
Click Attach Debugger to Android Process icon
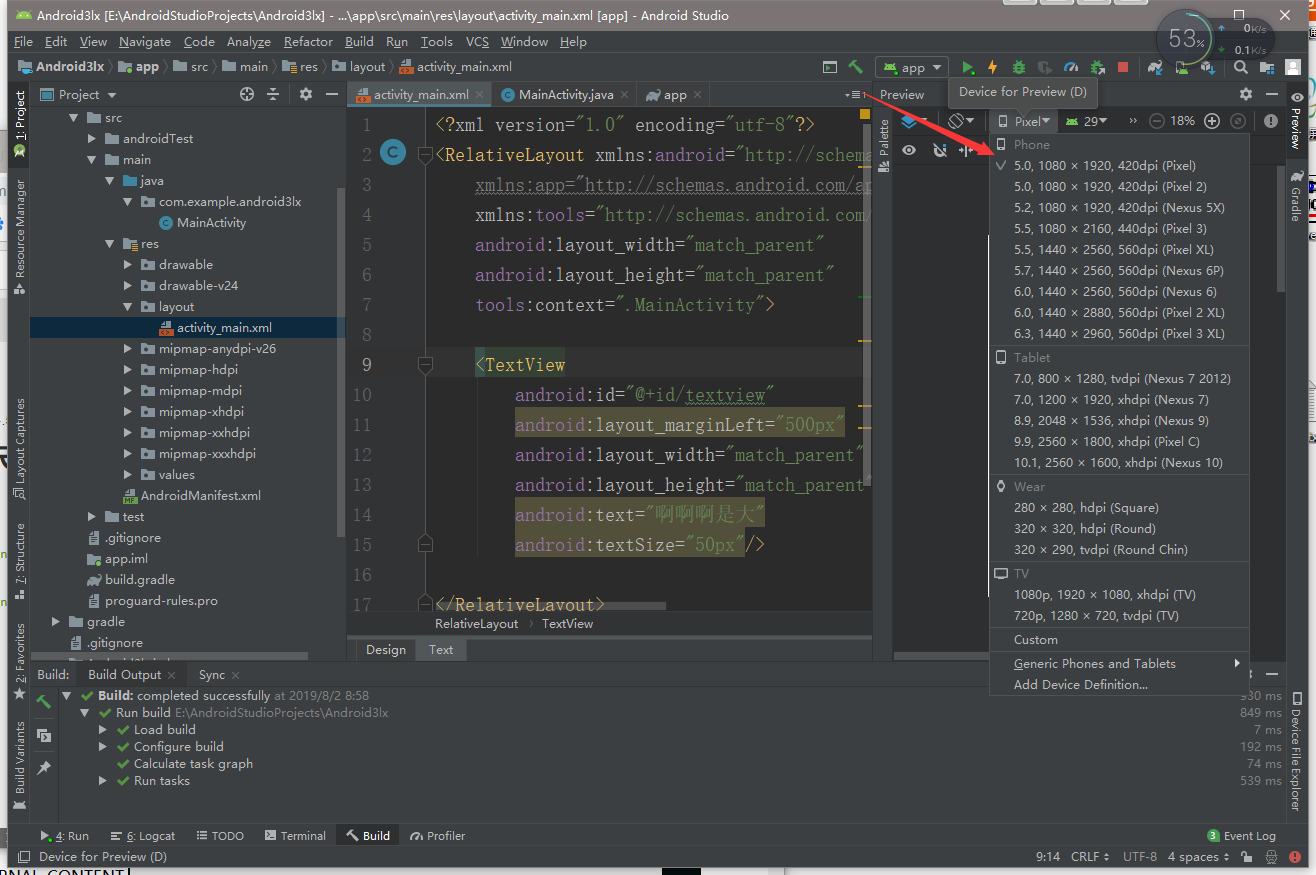tap(1097, 67)
